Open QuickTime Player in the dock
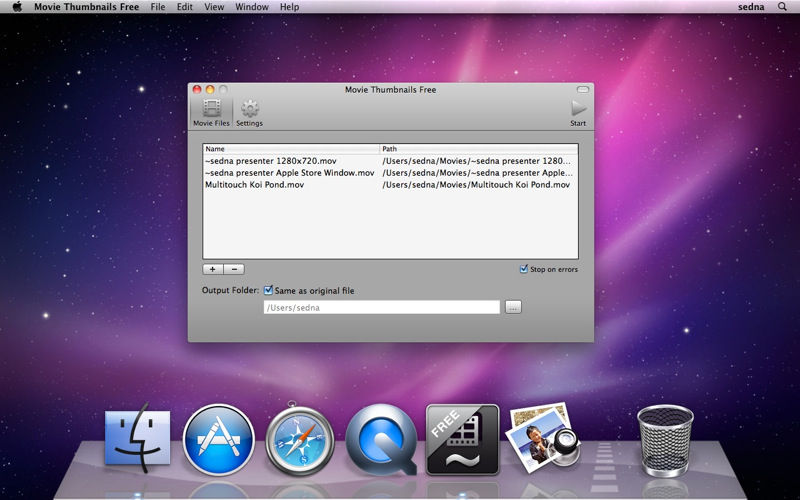 381,439
